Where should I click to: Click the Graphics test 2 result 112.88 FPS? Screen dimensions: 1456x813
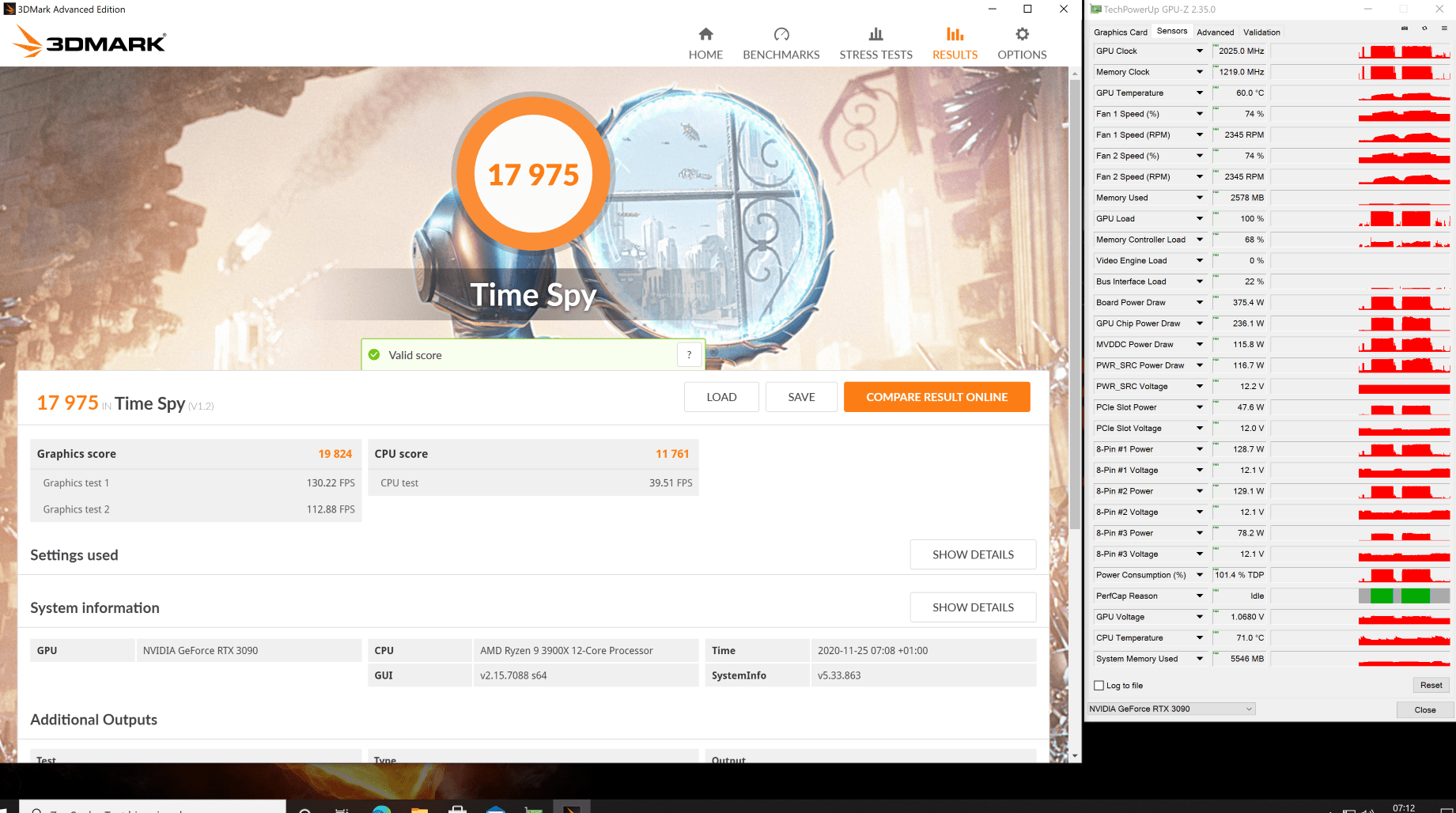[331, 509]
